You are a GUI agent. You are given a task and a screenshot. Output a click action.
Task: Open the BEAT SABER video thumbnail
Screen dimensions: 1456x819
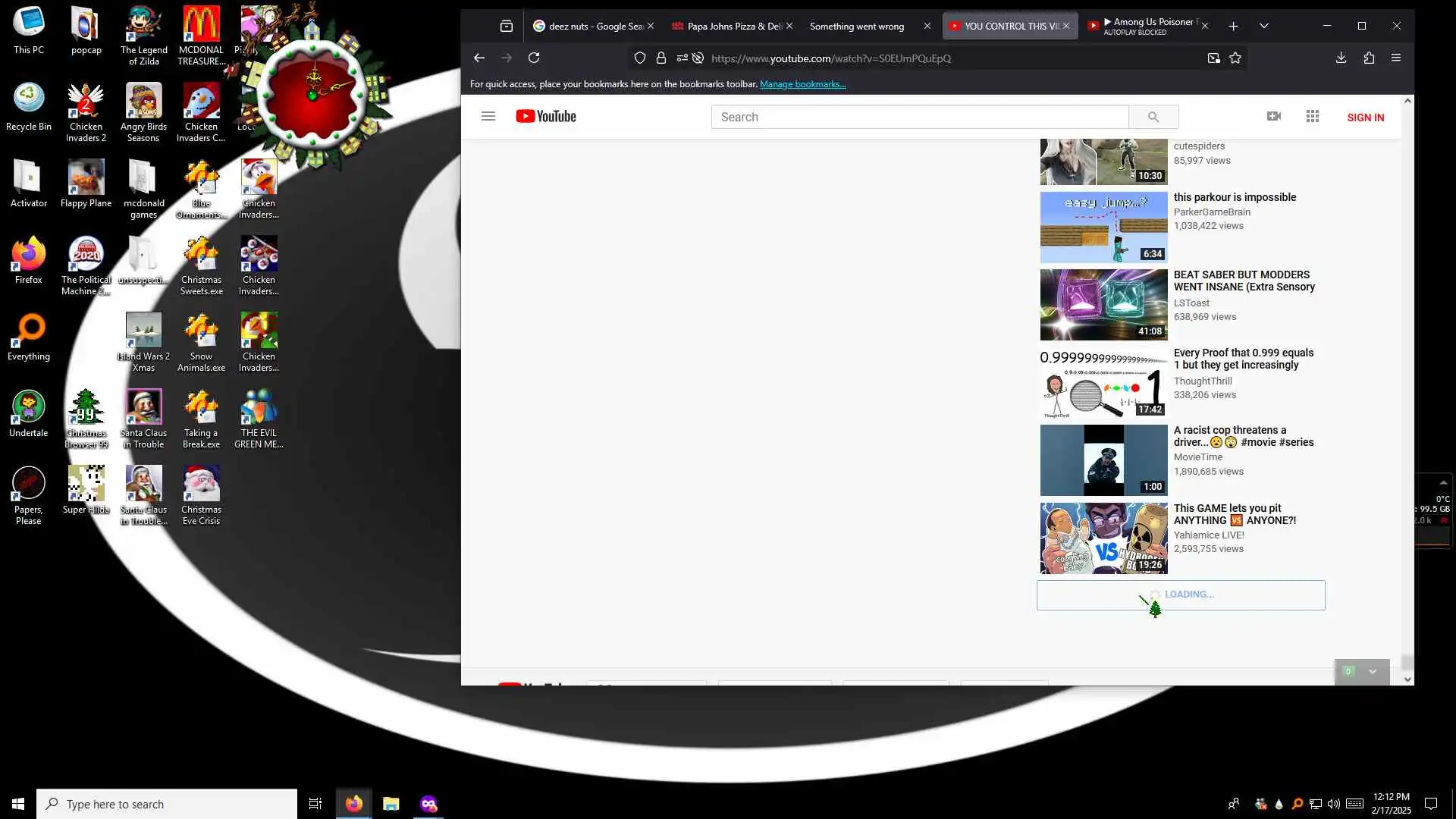click(x=1103, y=305)
